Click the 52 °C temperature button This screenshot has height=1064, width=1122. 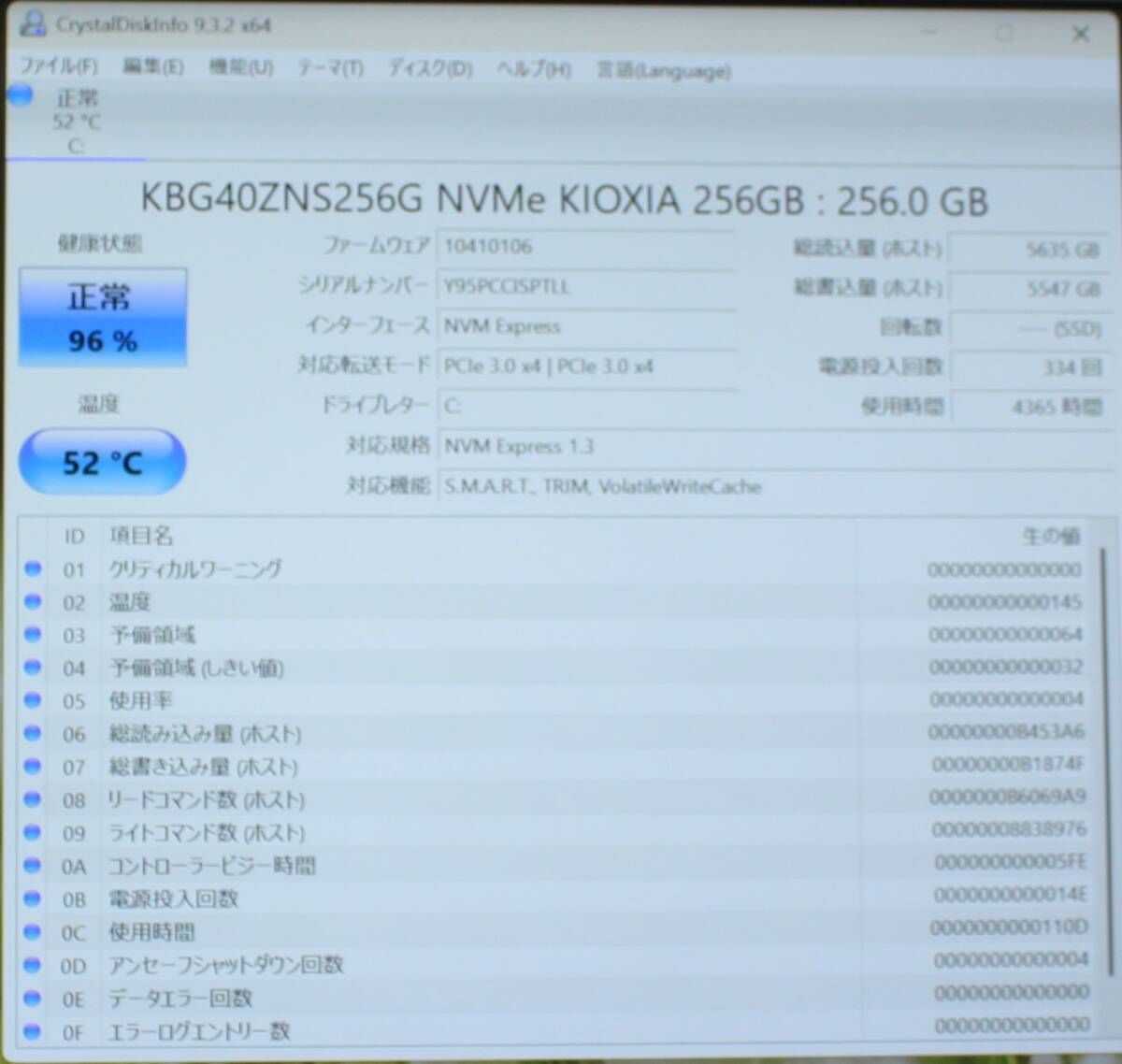103,462
